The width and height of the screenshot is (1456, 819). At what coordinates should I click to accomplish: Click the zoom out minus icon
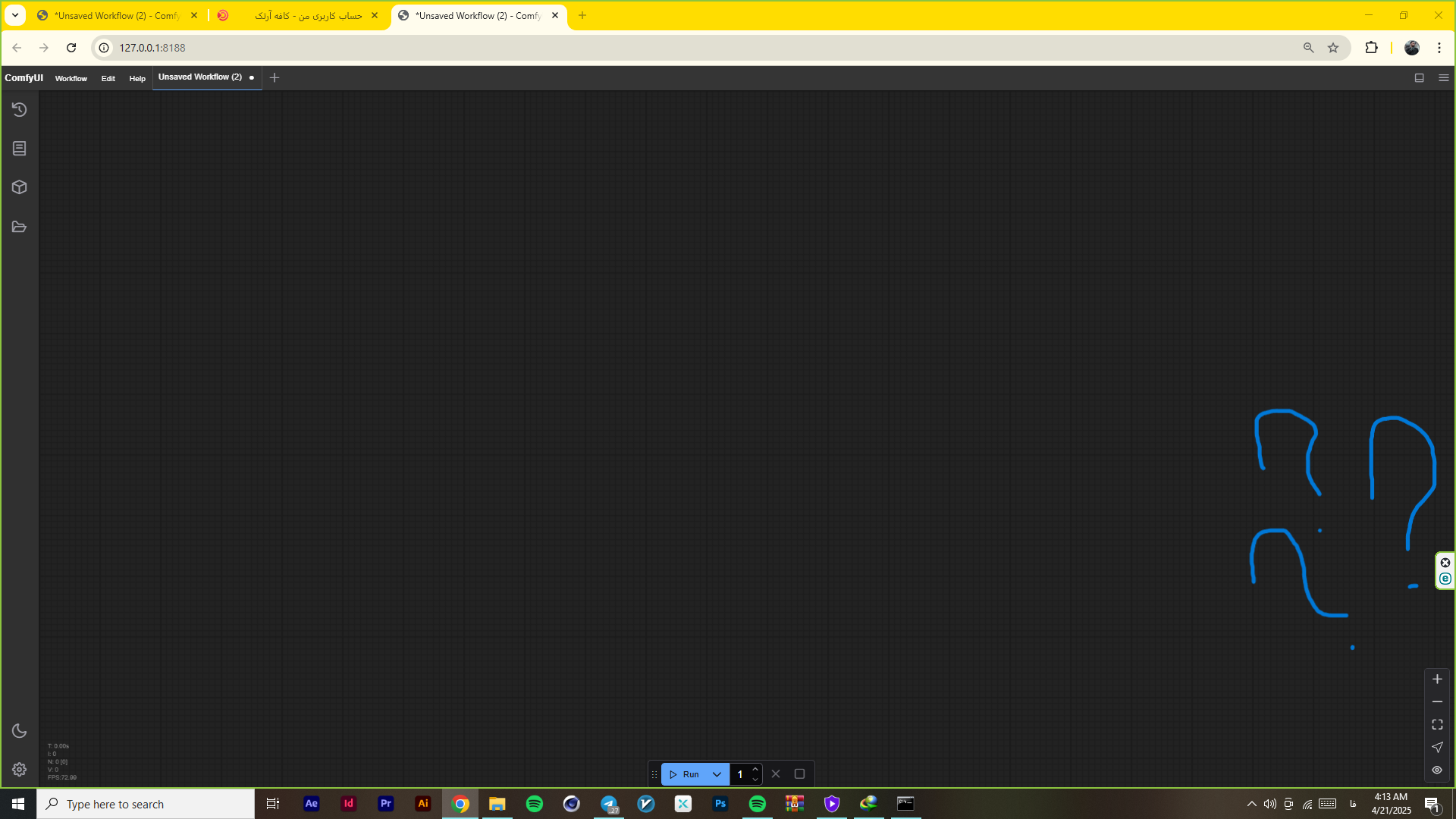tap(1437, 702)
